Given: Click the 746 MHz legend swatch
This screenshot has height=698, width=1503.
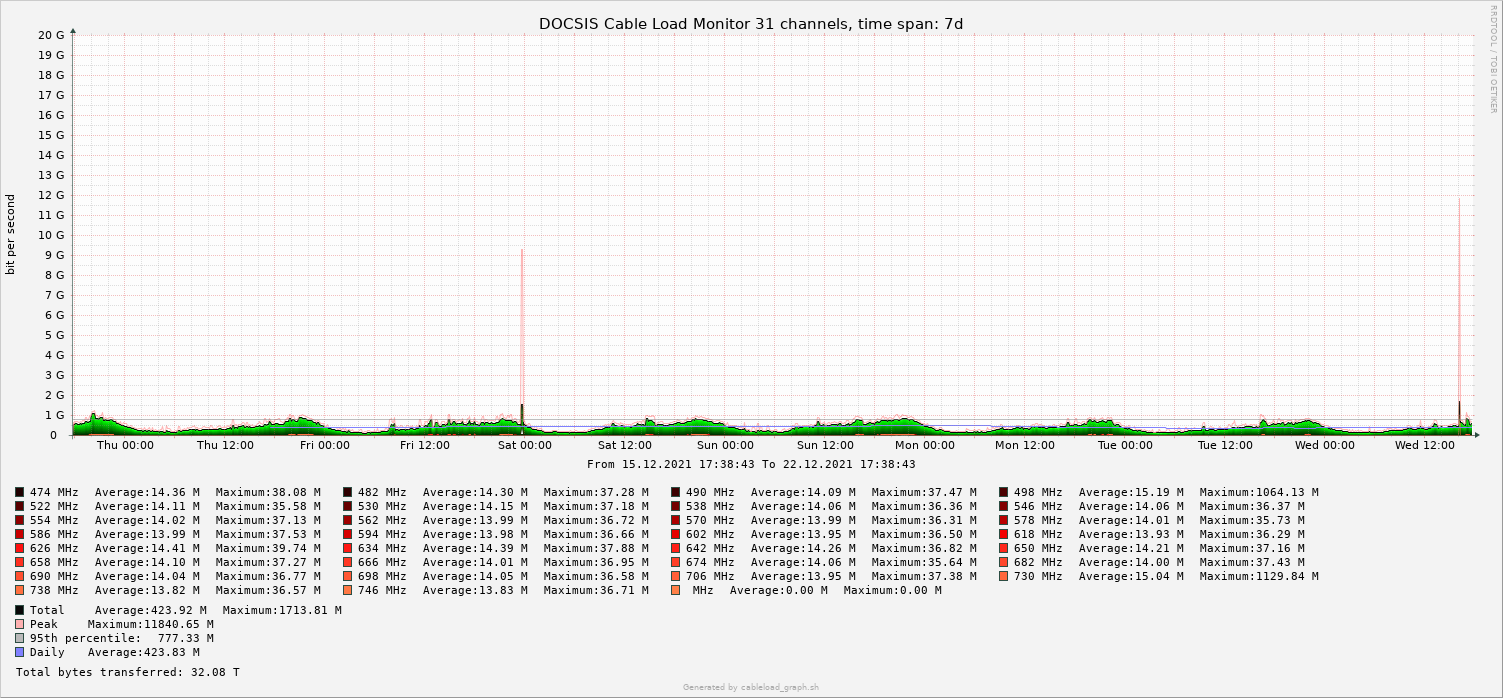Looking at the screenshot, I should tap(348, 590).
